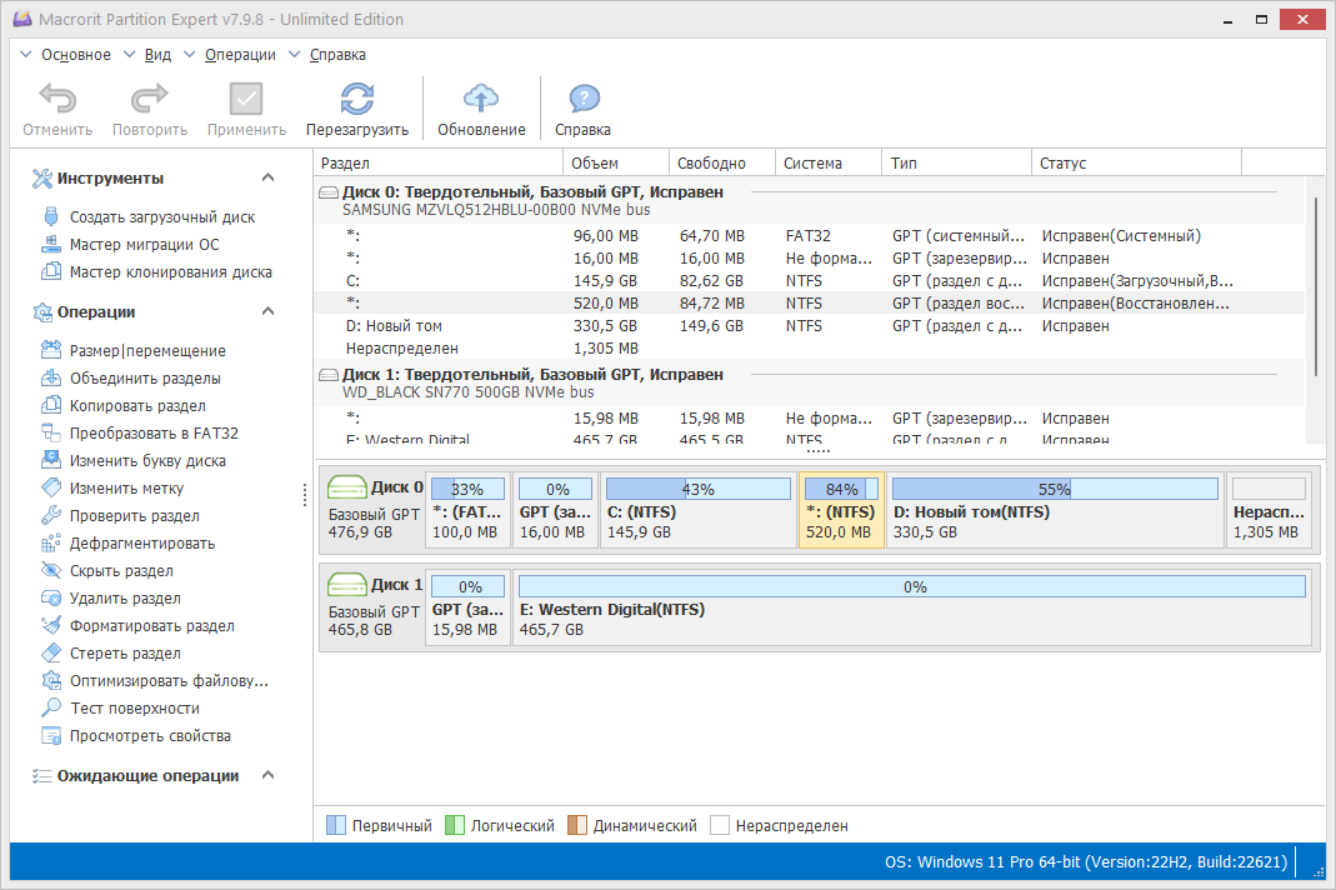Click Форматировать раздел link

pyautogui.click(x=152, y=626)
